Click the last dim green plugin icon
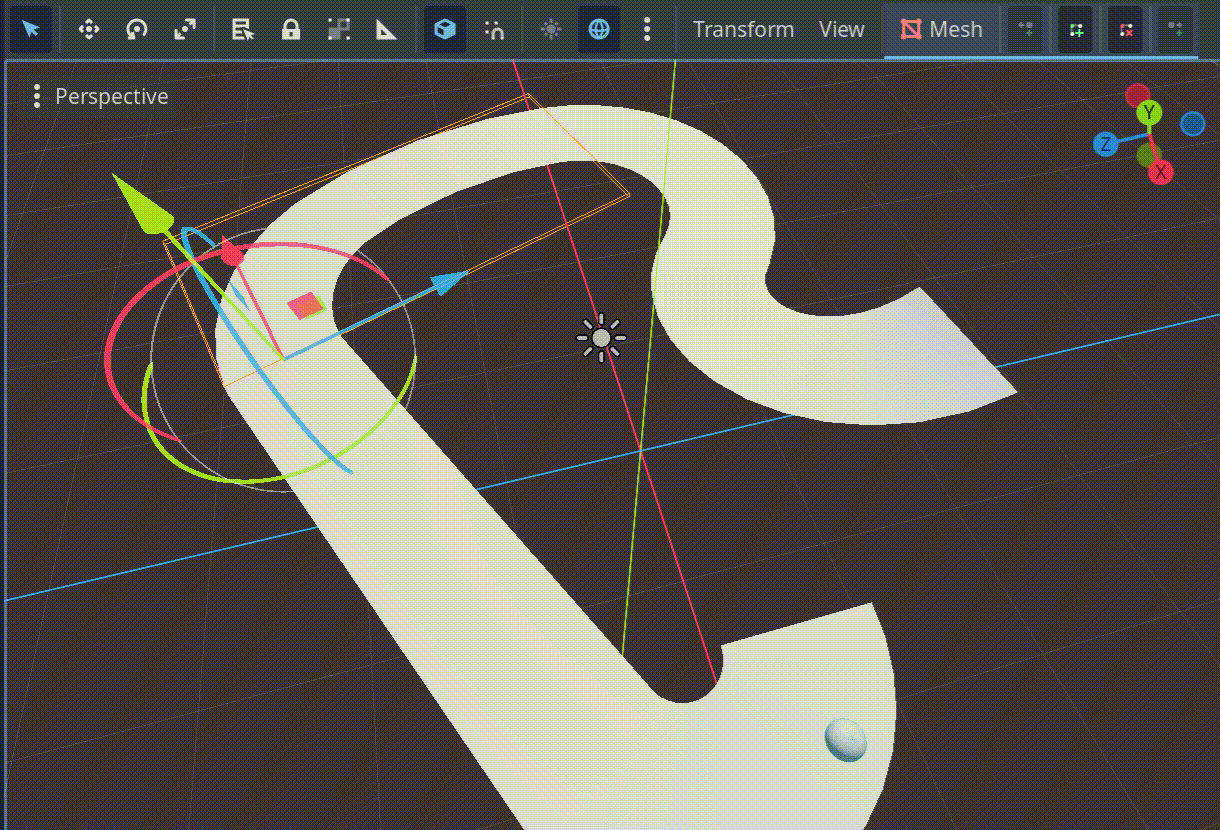Viewport: 1220px width, 830px height. pos(1176,29)
